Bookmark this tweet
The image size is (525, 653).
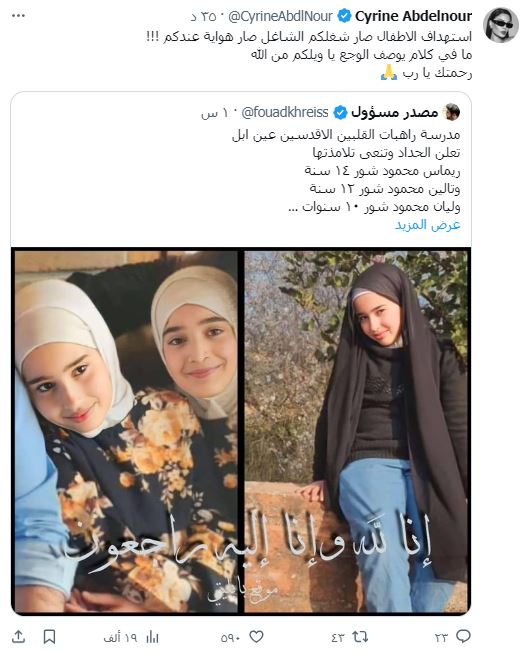(x=50, y=637)
